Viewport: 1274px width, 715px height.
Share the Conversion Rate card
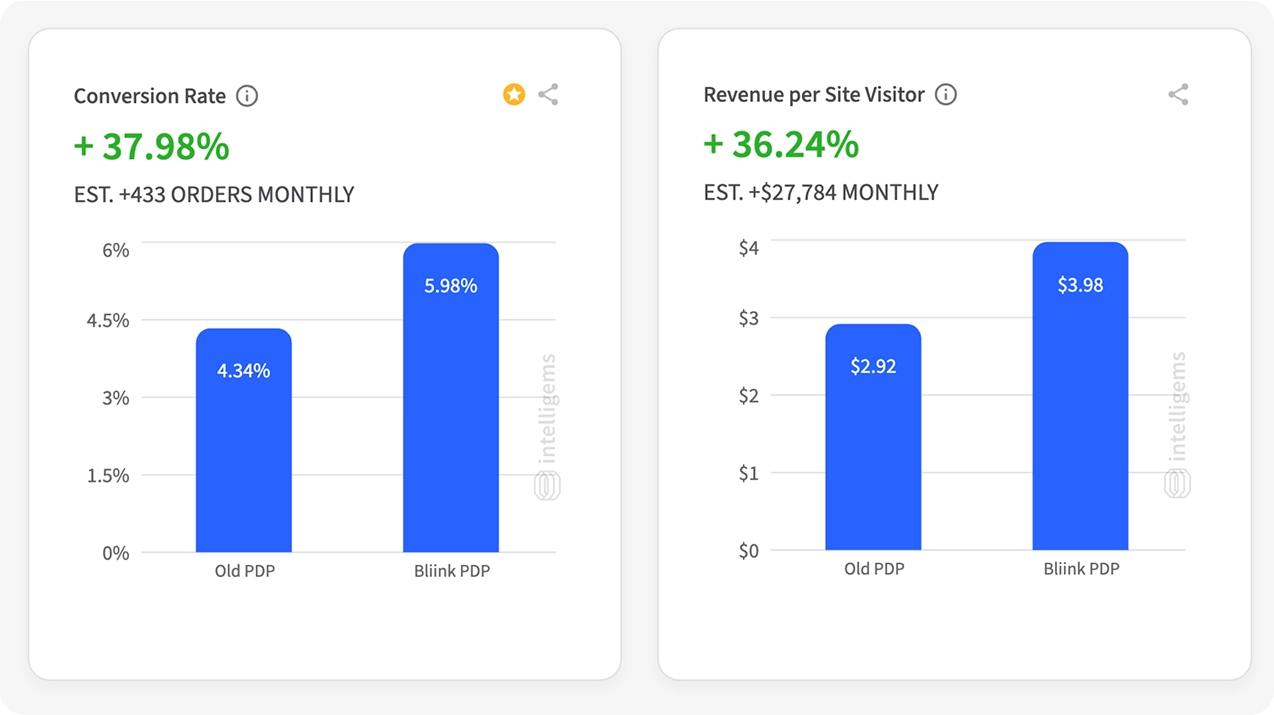click(548, 95)
